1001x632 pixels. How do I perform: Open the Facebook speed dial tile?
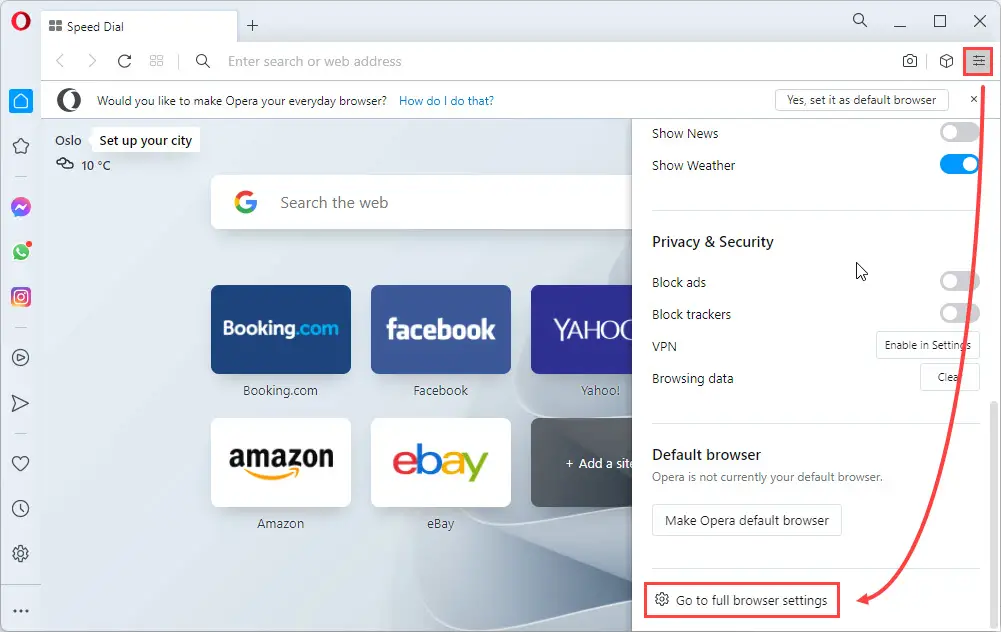[x=440, y=329]
